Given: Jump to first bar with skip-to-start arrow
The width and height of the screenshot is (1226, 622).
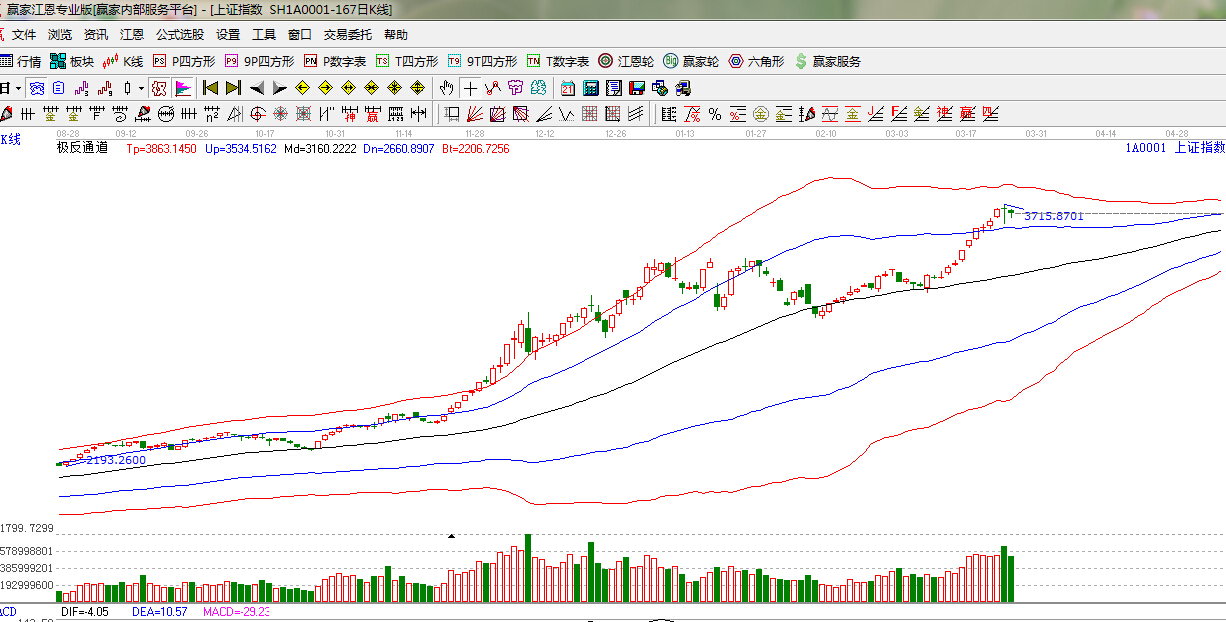Looking at the screenshot, I should [210, 88].
